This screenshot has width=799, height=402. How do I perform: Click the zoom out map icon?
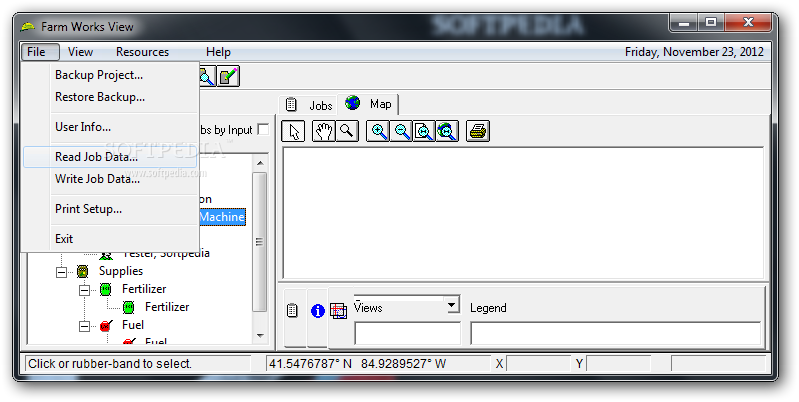tap(402, 131)
